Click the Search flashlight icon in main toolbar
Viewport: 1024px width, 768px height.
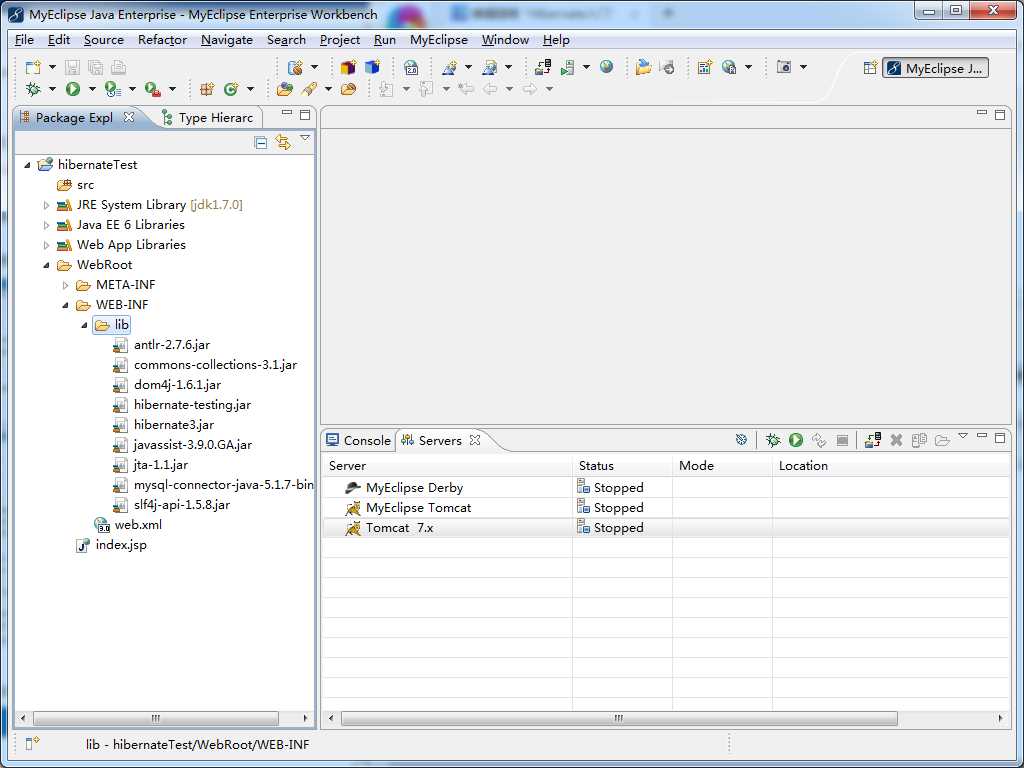310,89
